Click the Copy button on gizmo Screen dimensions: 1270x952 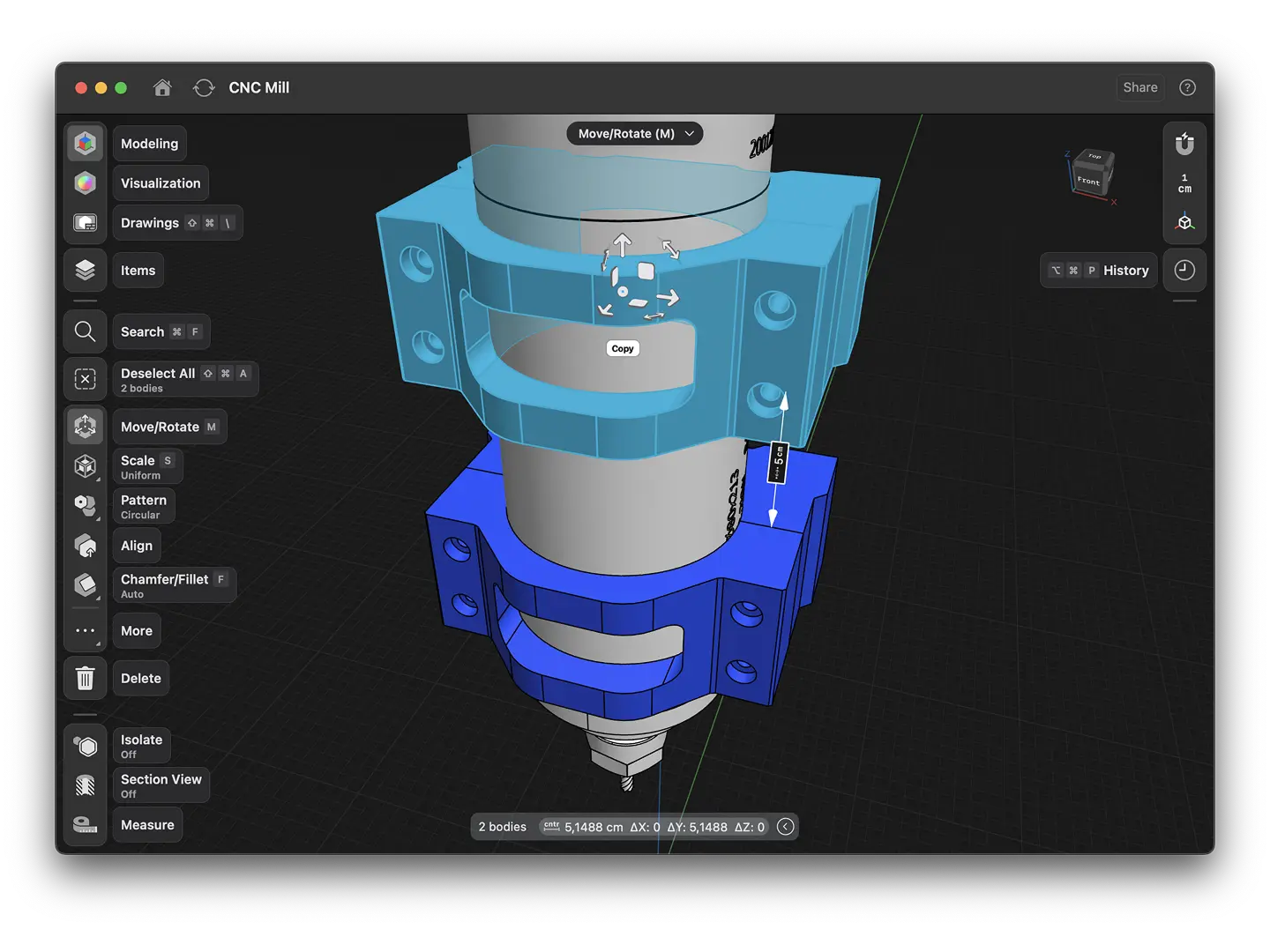click(623, 348)
